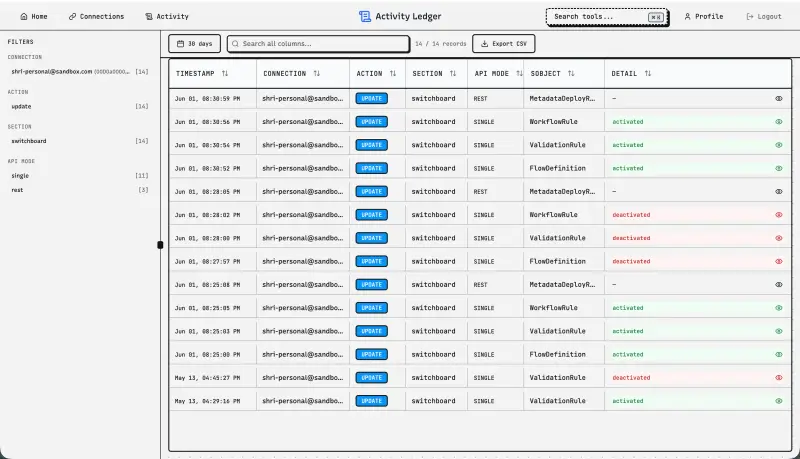Filter by the update action
This screenshot has height=459, width=800.
(x=80, y=107)
